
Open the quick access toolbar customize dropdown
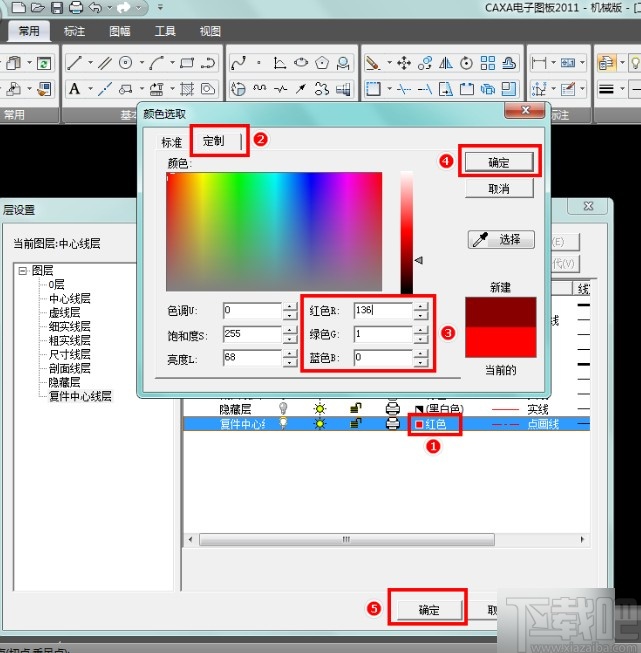(160, 7)
